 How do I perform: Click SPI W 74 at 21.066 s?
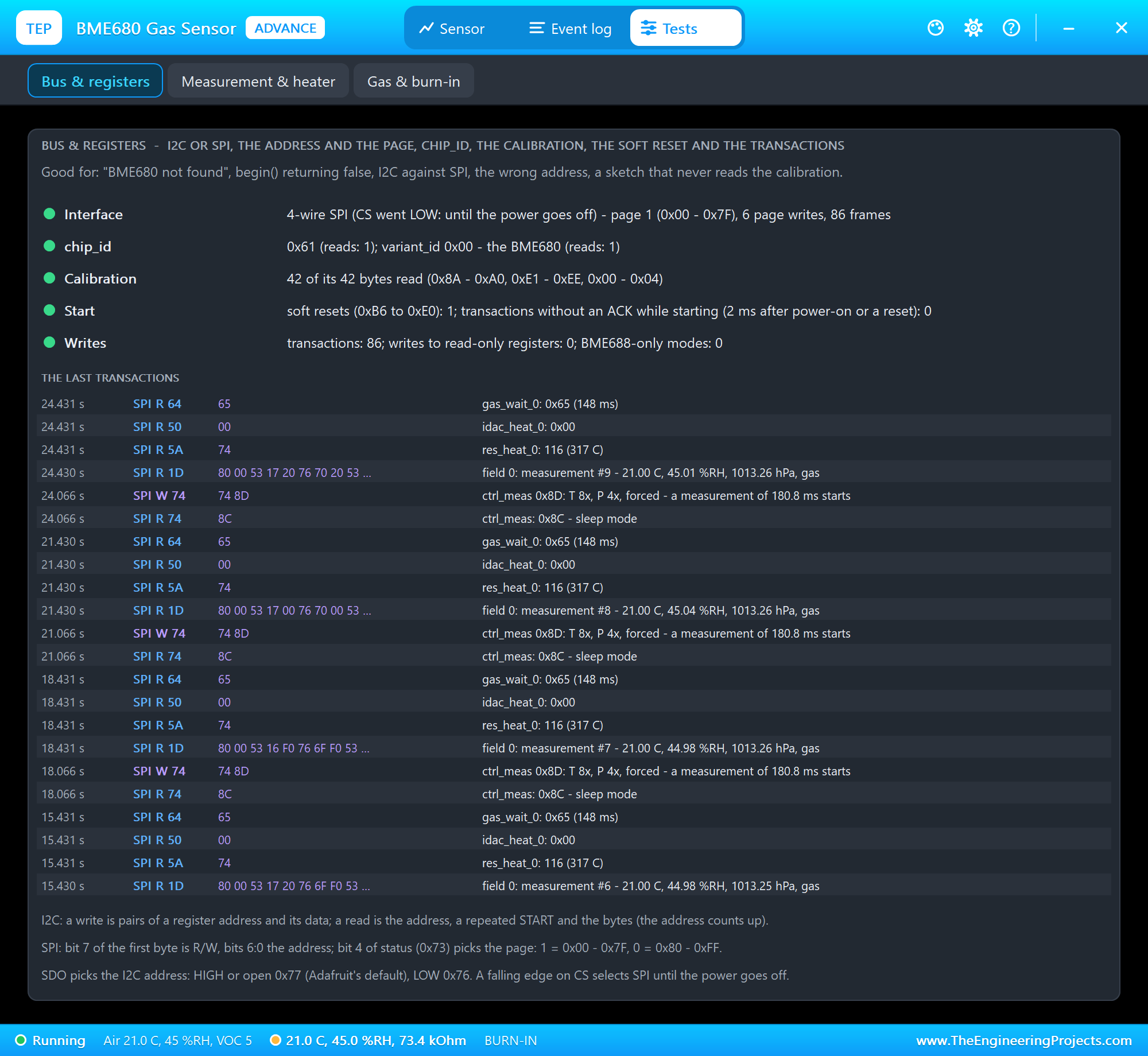pyautogui.click(x=159, y=633)
